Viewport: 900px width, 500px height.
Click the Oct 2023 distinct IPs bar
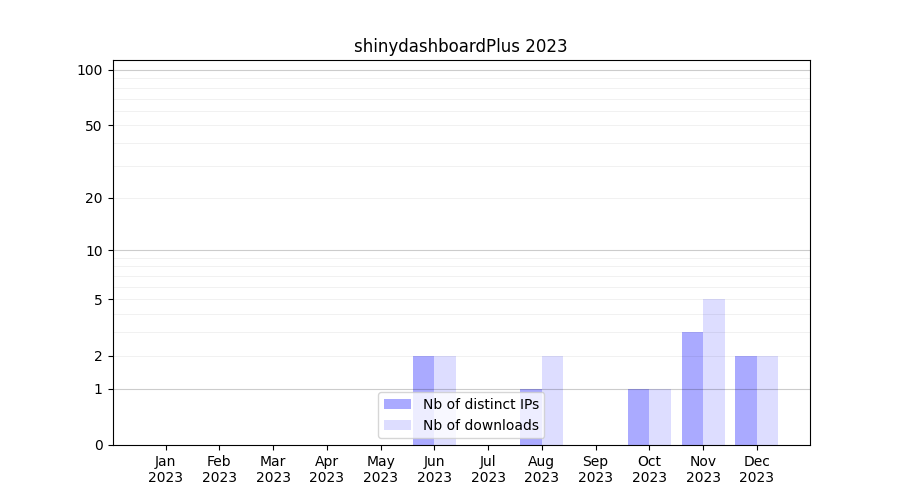click(638, 417)
